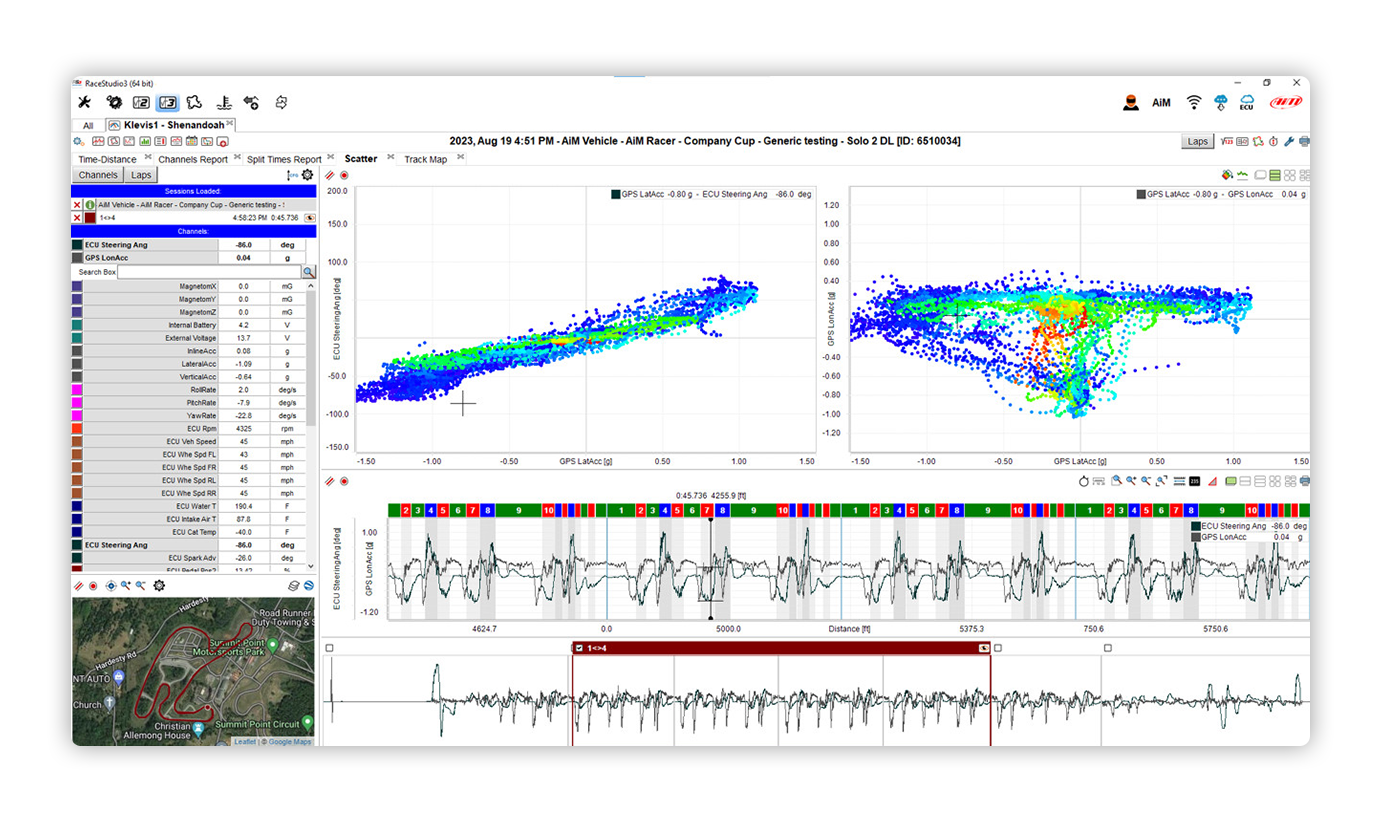Click the gear icon in map panel toolbar
This screenshot has width=1383, height=825.
click(x=159, y=586)
